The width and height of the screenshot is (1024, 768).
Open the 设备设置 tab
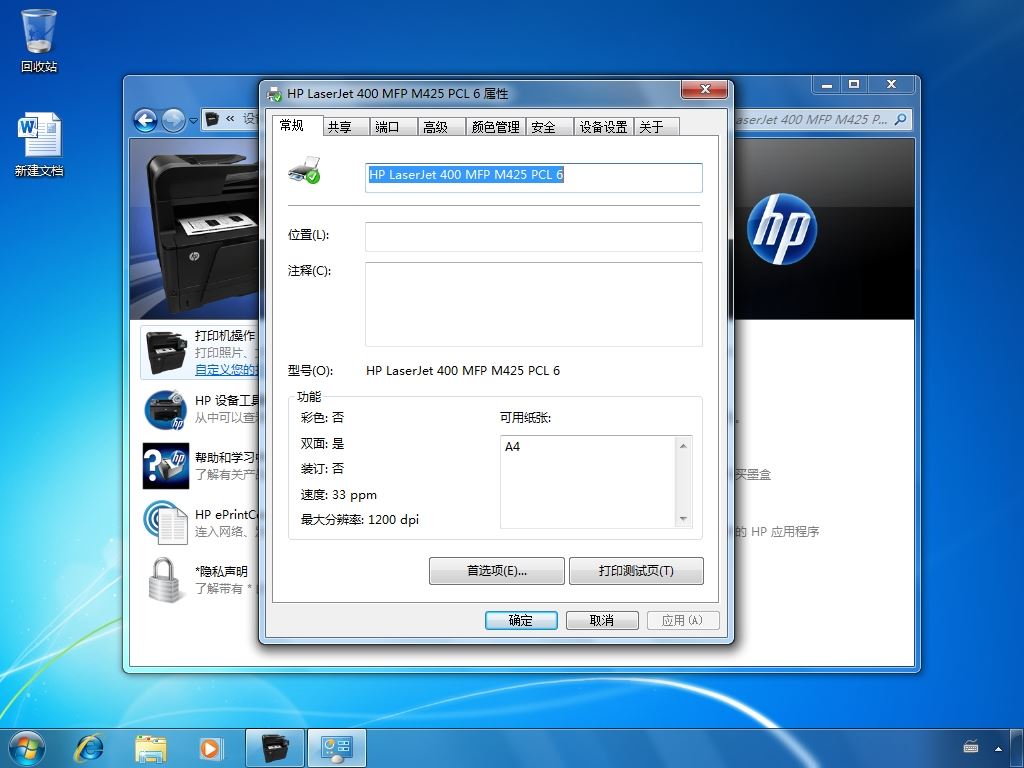point(603,127)
